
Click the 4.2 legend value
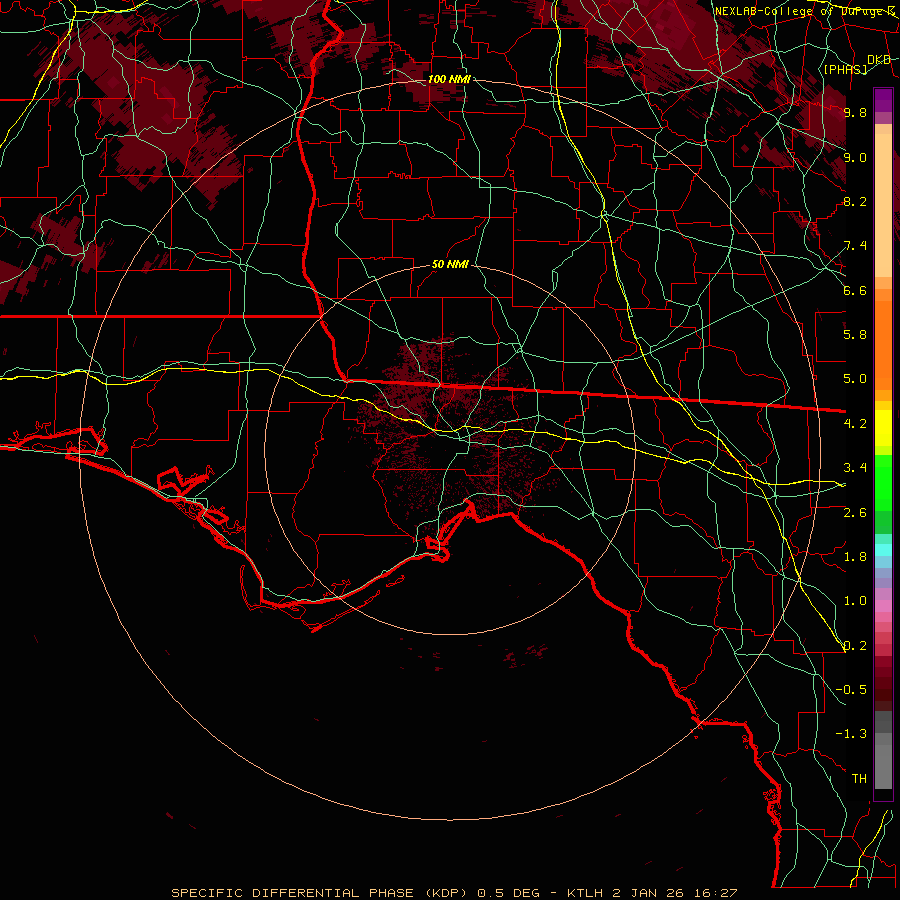pyautogui.click(x=855, y=424)
